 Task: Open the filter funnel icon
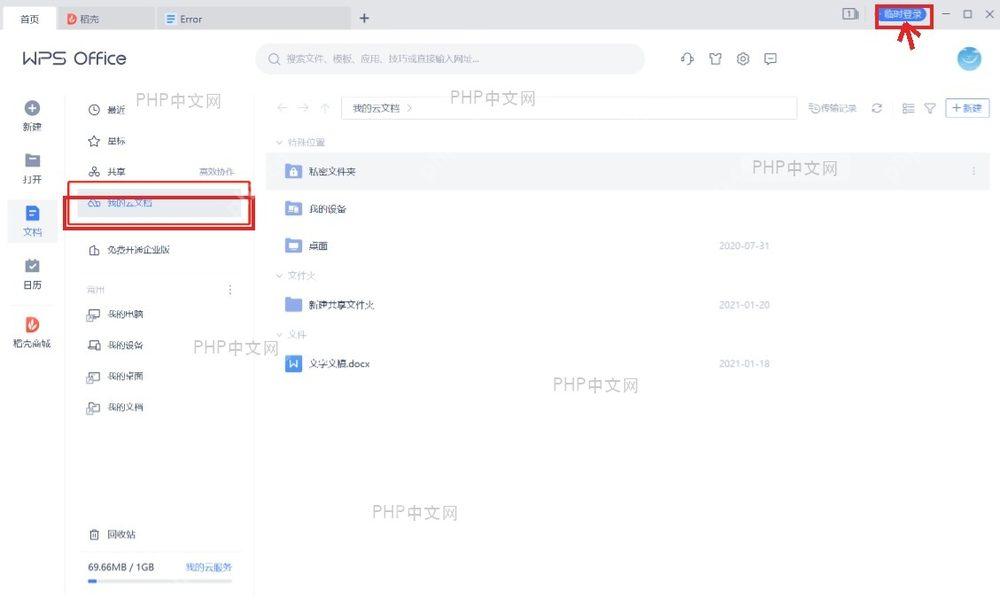click(930, 108)
